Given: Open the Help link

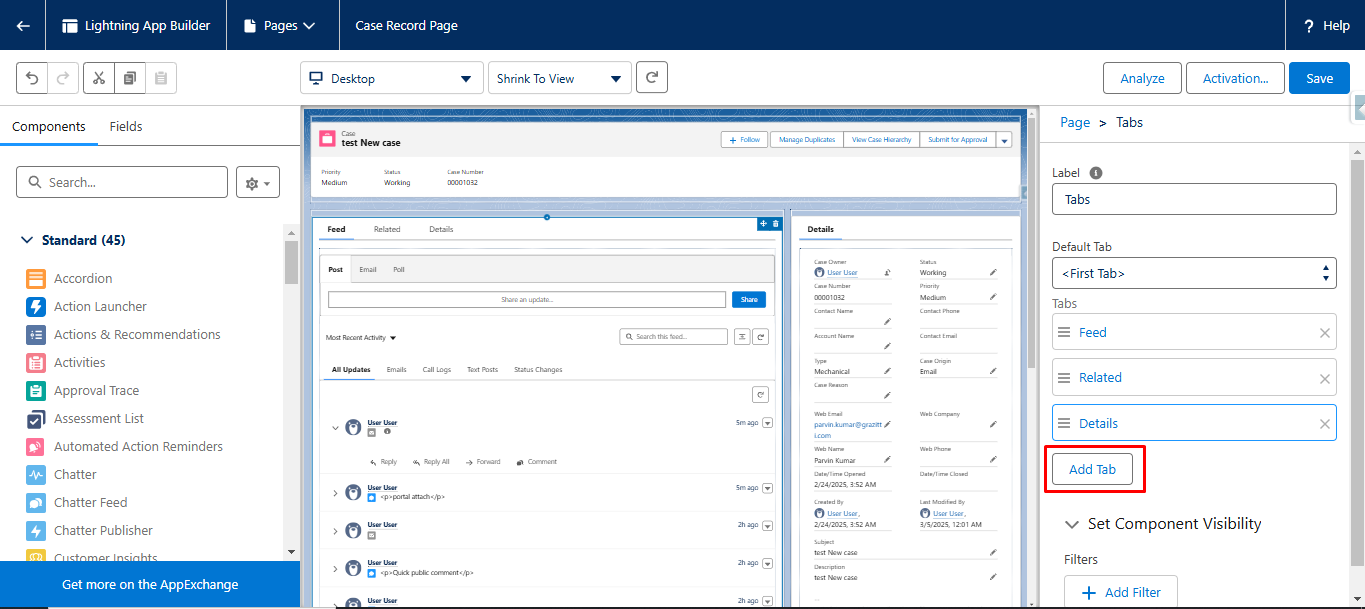Looking at the screenshot, I should pos(1326,26).
